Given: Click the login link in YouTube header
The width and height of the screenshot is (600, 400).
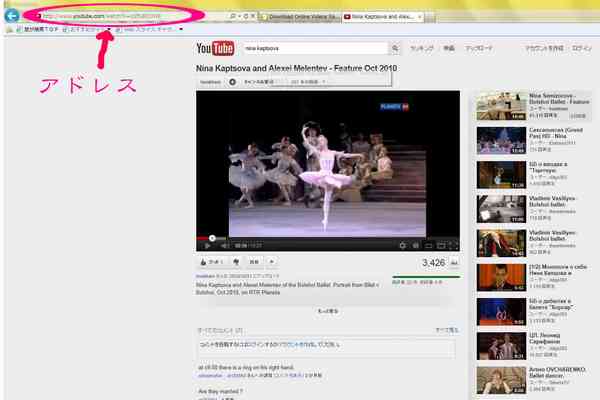Looking at the screenshot, I should click(582, 48).
